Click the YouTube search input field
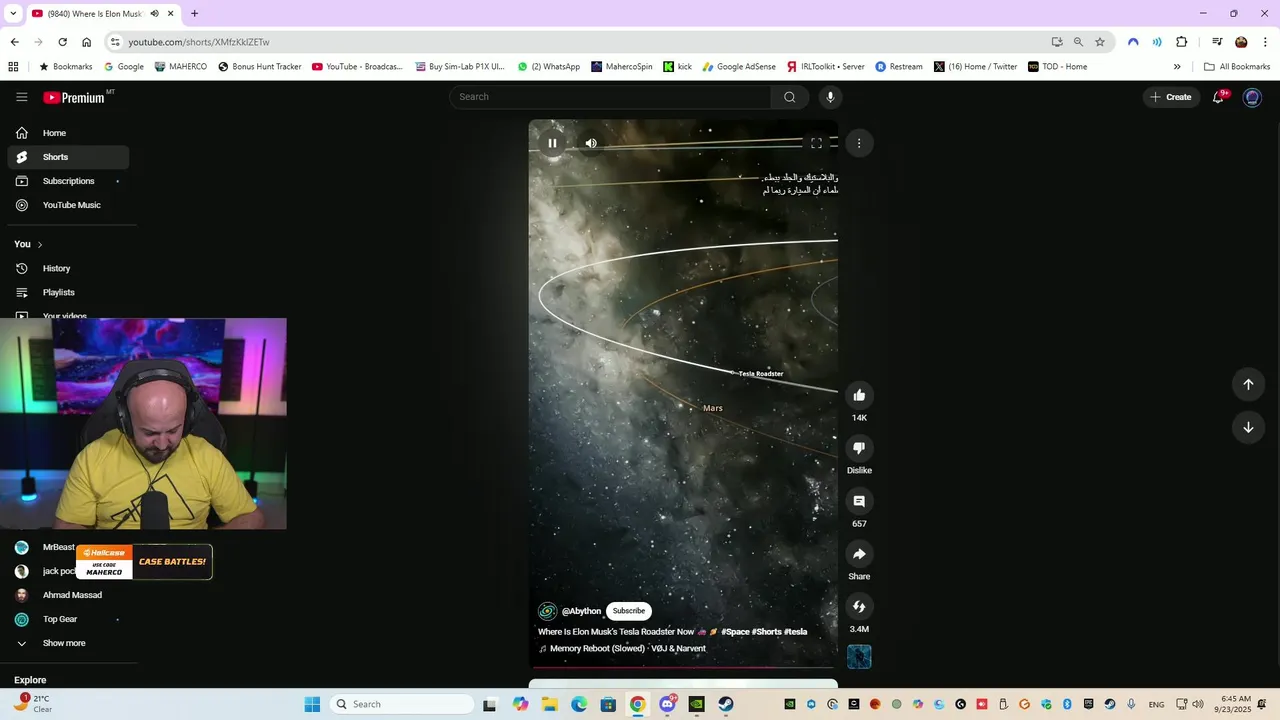 tap(610, 97)
